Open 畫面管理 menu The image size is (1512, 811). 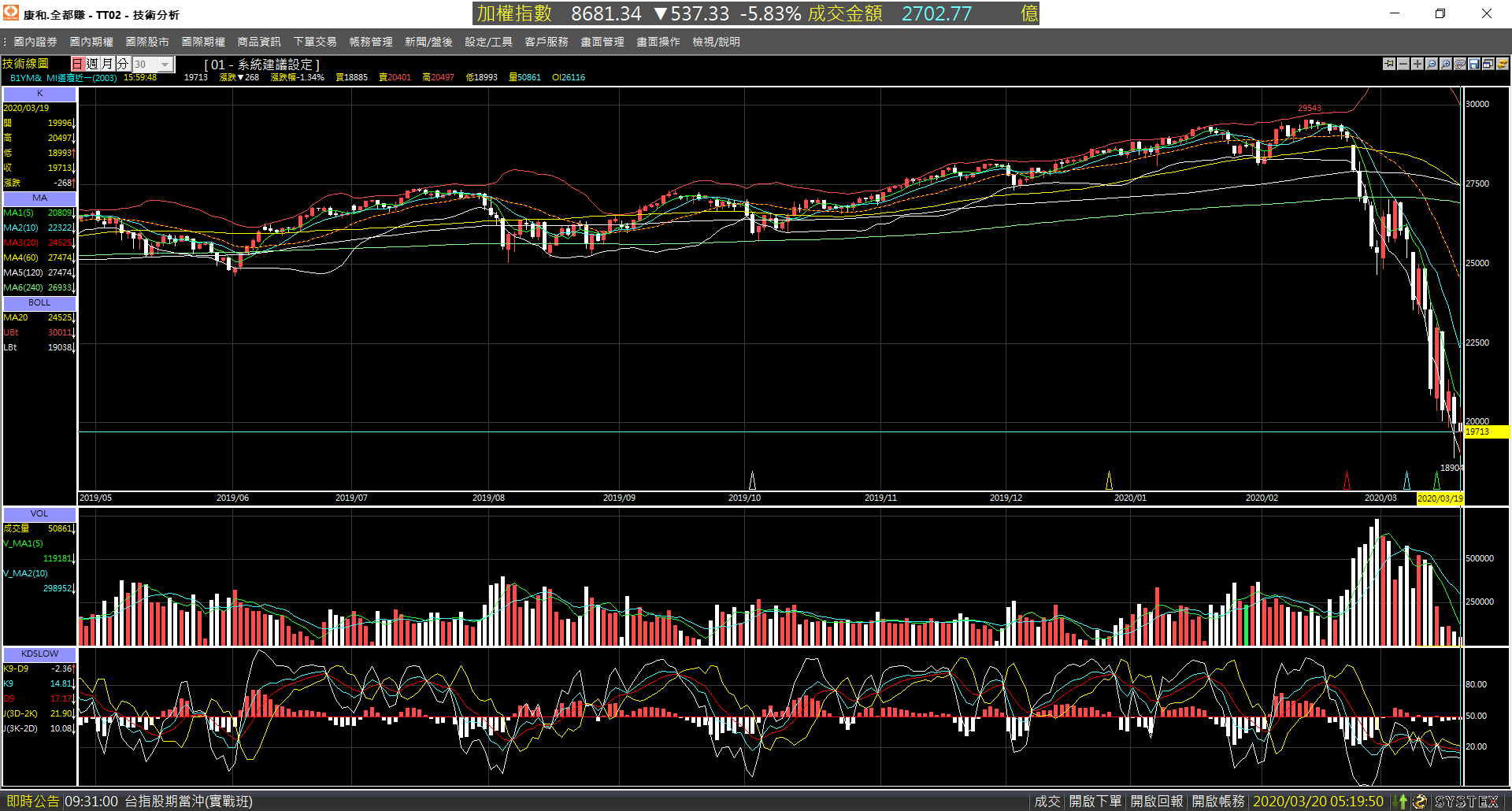point(602,42)
